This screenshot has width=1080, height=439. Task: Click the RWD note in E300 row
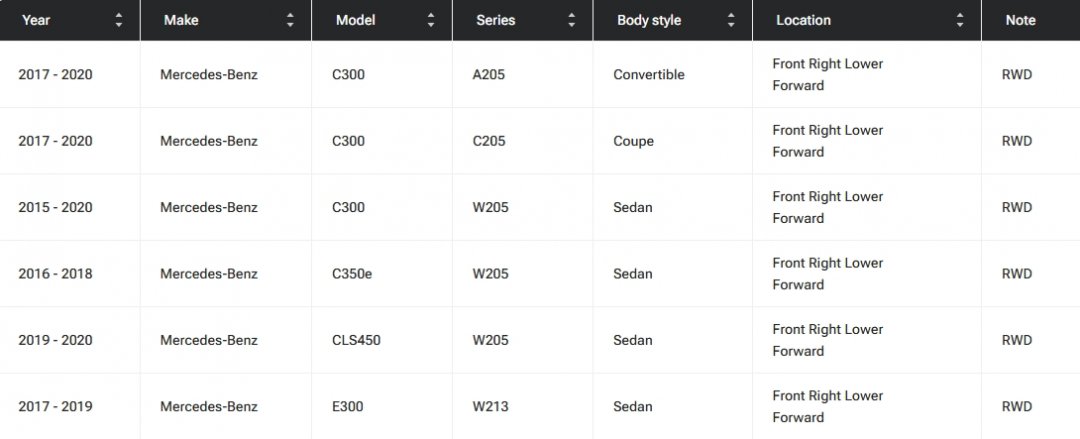click(1017, 407)
